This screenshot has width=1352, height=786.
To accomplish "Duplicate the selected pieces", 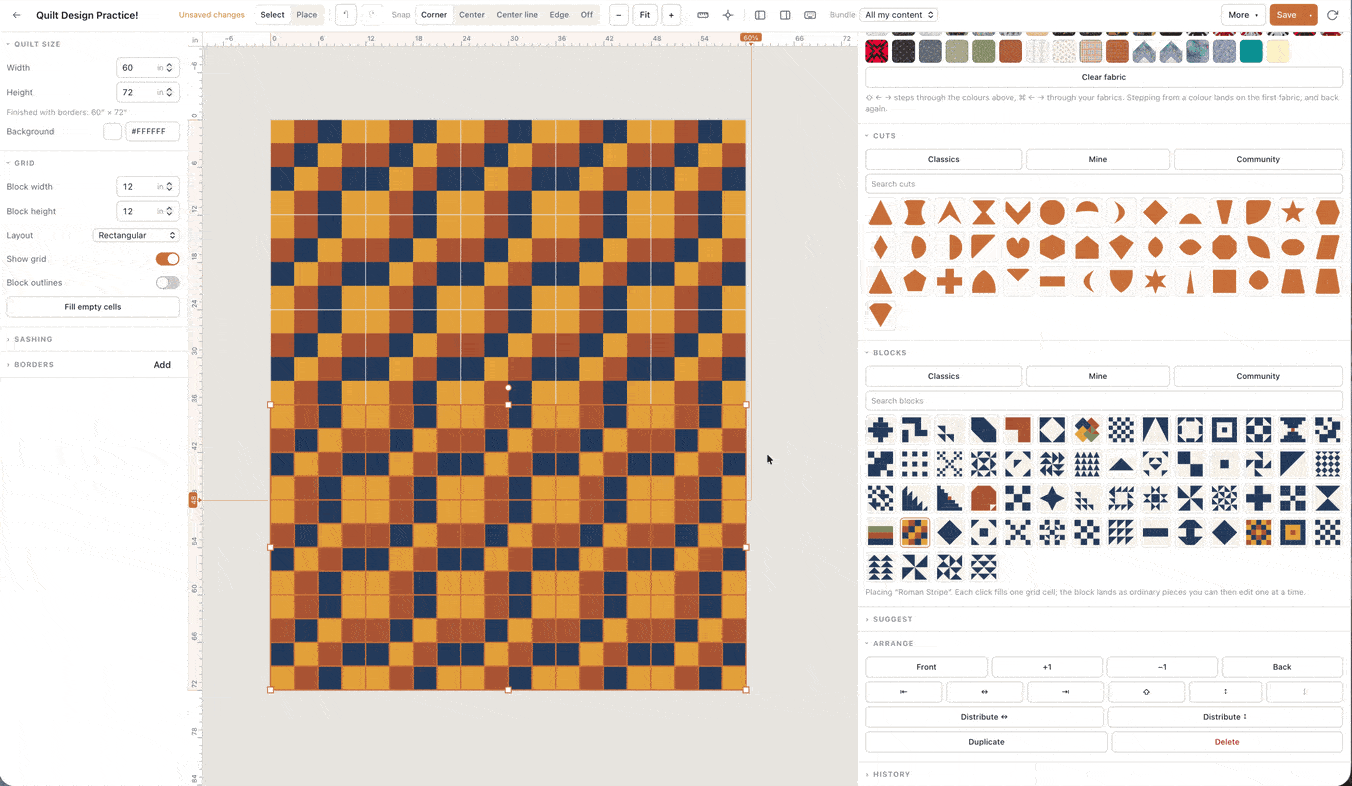I will pyautogui.click(x=986, y=742).
